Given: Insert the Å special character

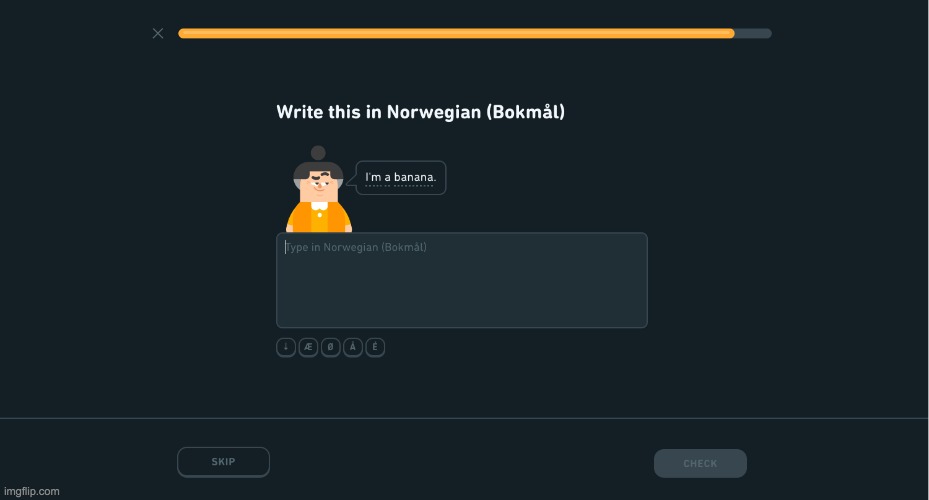Looking at the screenshot, I should (x=353, y=347).
